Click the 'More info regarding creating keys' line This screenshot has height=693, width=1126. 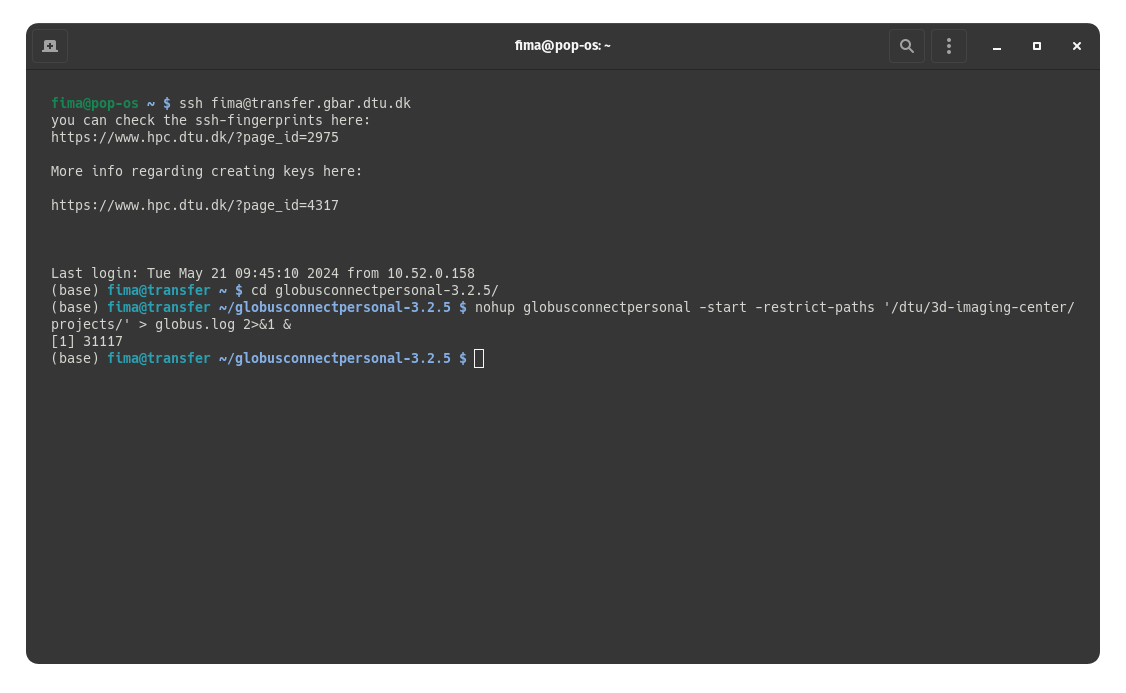[207, 171]
